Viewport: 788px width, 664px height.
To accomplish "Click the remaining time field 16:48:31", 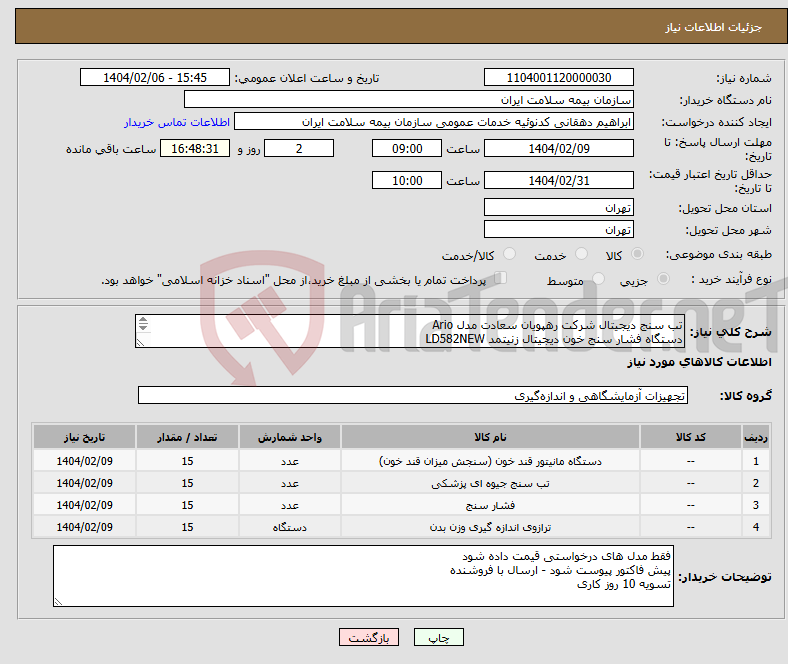I will click(x=195, y=148).
